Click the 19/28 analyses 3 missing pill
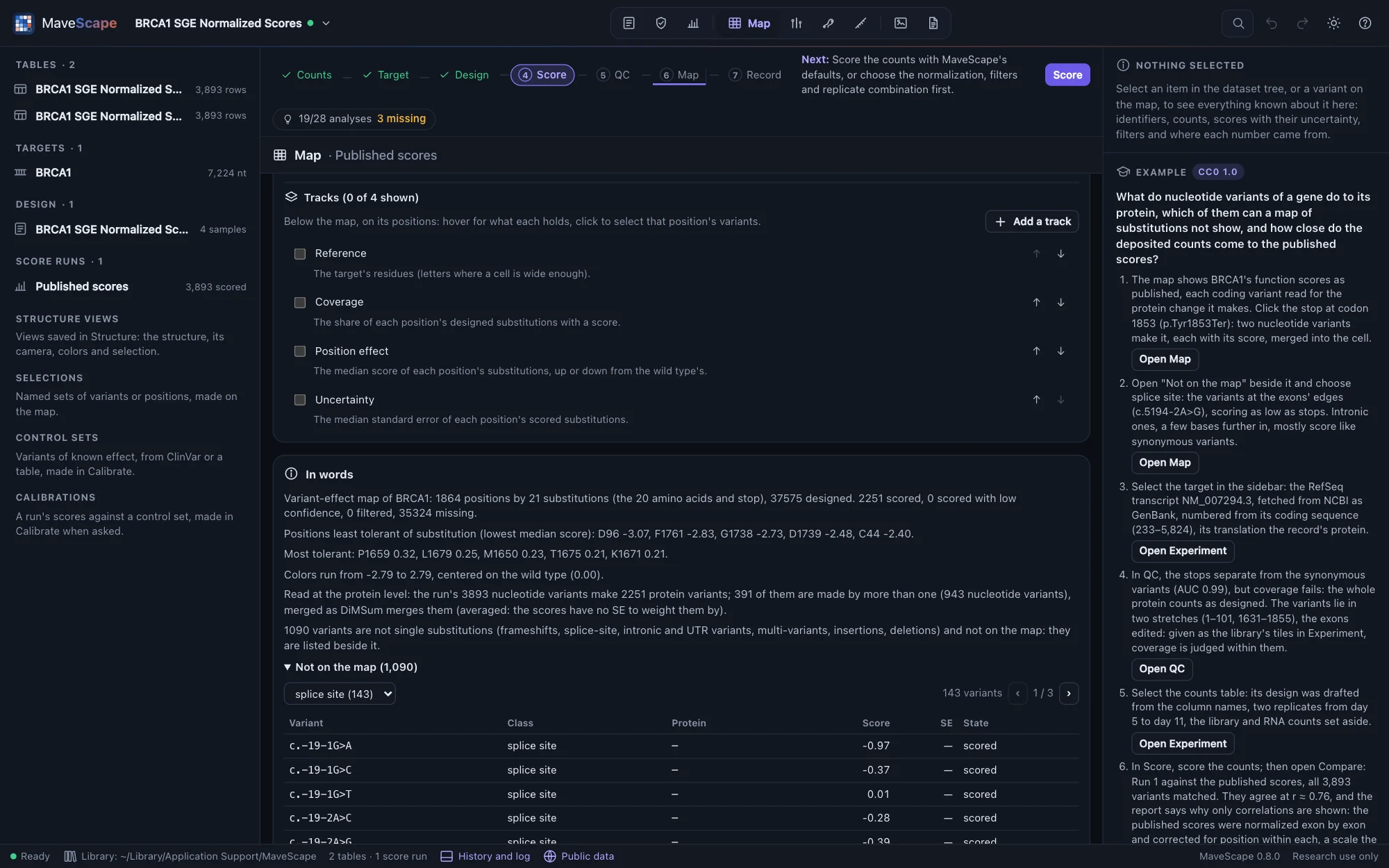1389x868 pixels. click(x=354, y=119)
